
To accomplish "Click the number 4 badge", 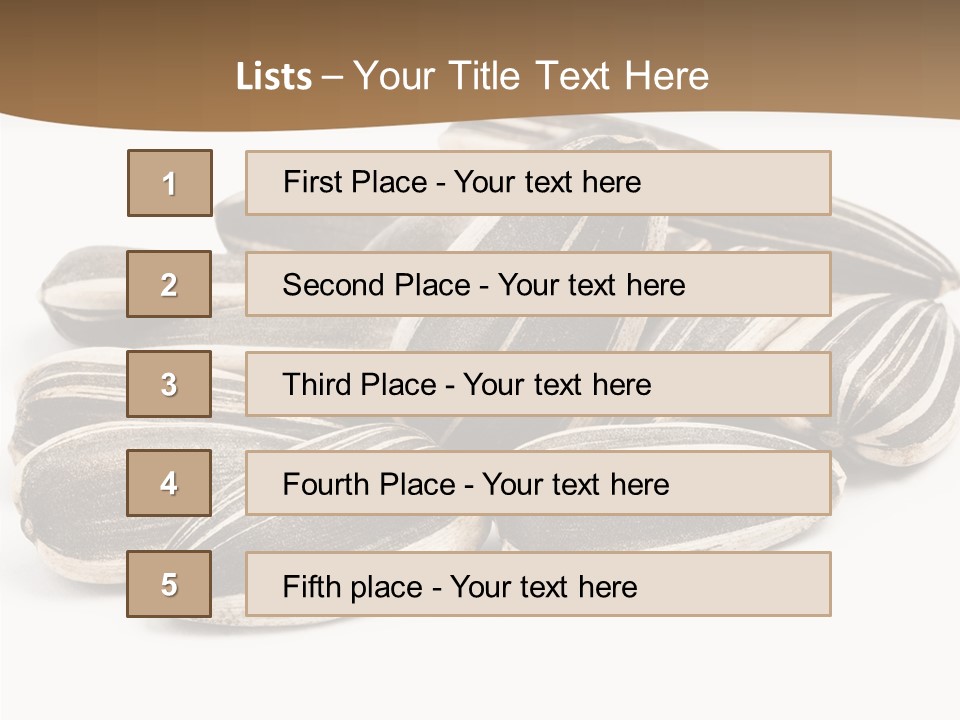I will [x=169, y=484].
